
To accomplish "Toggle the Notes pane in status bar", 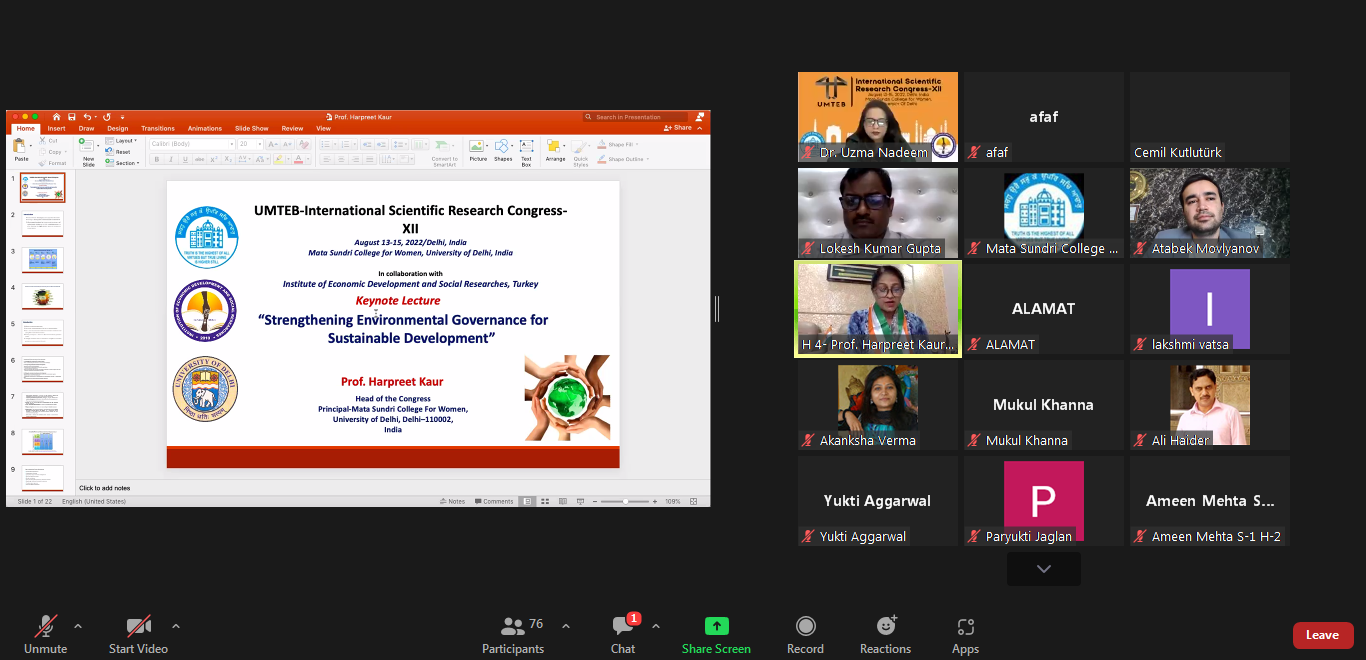I will click(452, 501).
